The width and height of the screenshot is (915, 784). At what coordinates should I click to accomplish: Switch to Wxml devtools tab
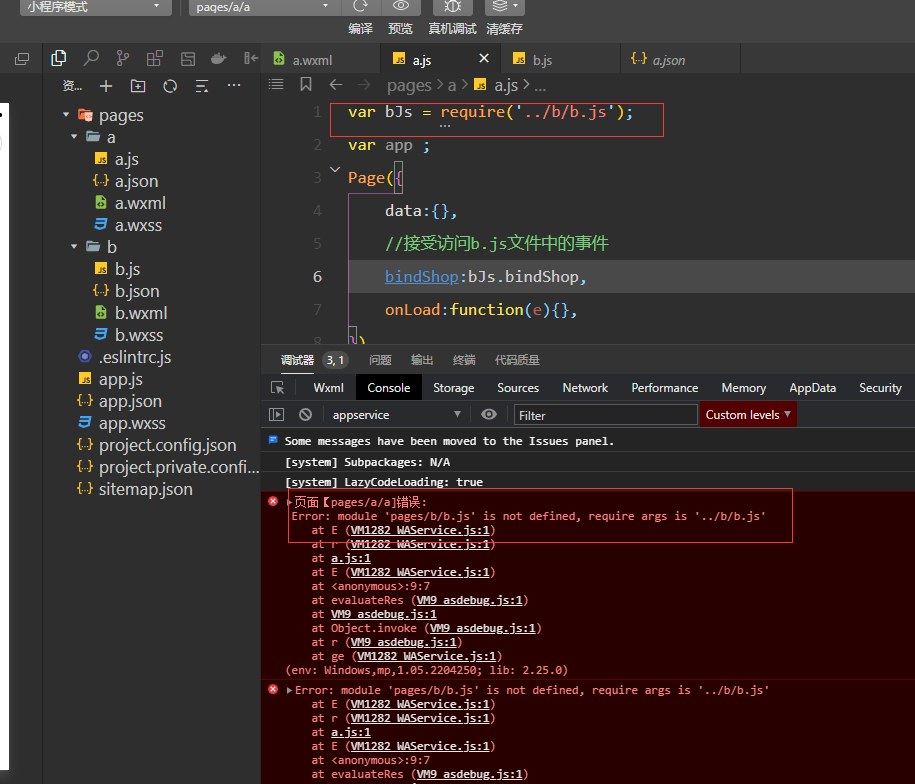(x=329, y=388)
